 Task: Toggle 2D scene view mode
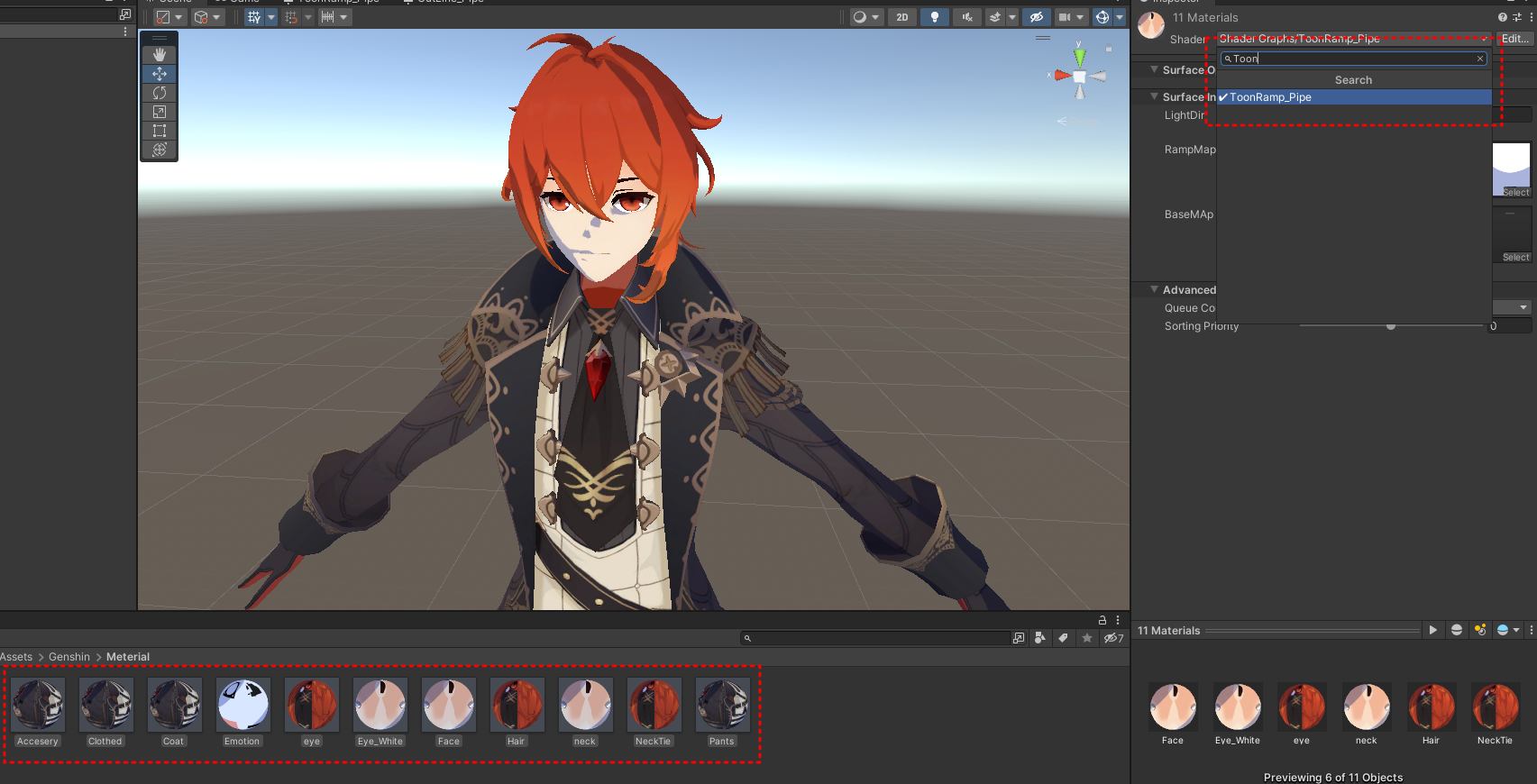pos(902,17)
